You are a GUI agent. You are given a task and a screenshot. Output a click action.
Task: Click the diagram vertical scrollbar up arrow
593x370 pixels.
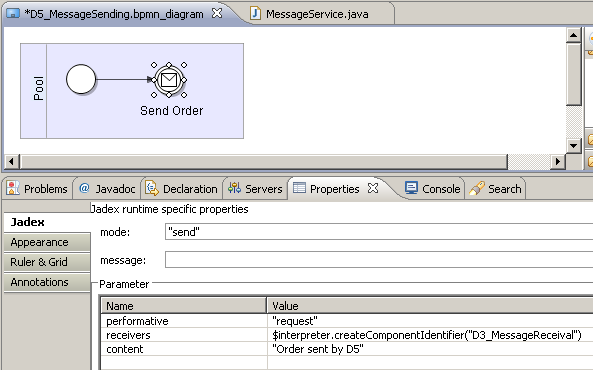pyautogui.click(x=573, y=35)
